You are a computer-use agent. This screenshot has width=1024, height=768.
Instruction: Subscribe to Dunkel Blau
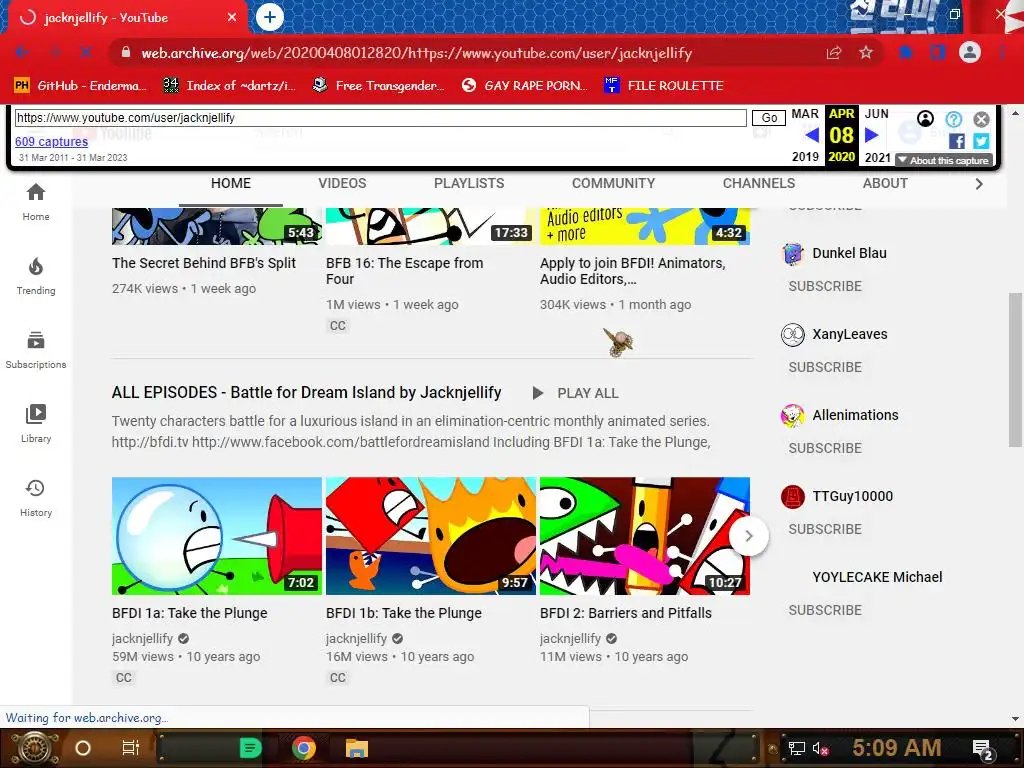click(x=825, y=286)
